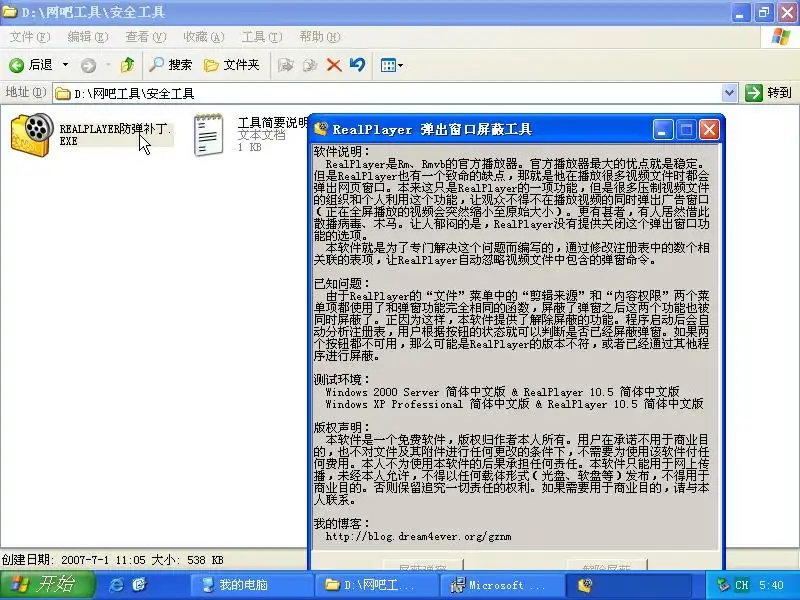Go up one folder level

pos(127,65)
